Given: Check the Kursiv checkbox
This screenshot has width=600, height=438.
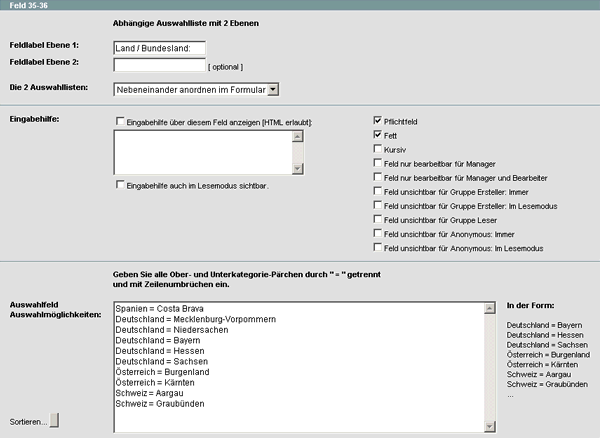Looking at the screenshot, I should click(378, 148).
